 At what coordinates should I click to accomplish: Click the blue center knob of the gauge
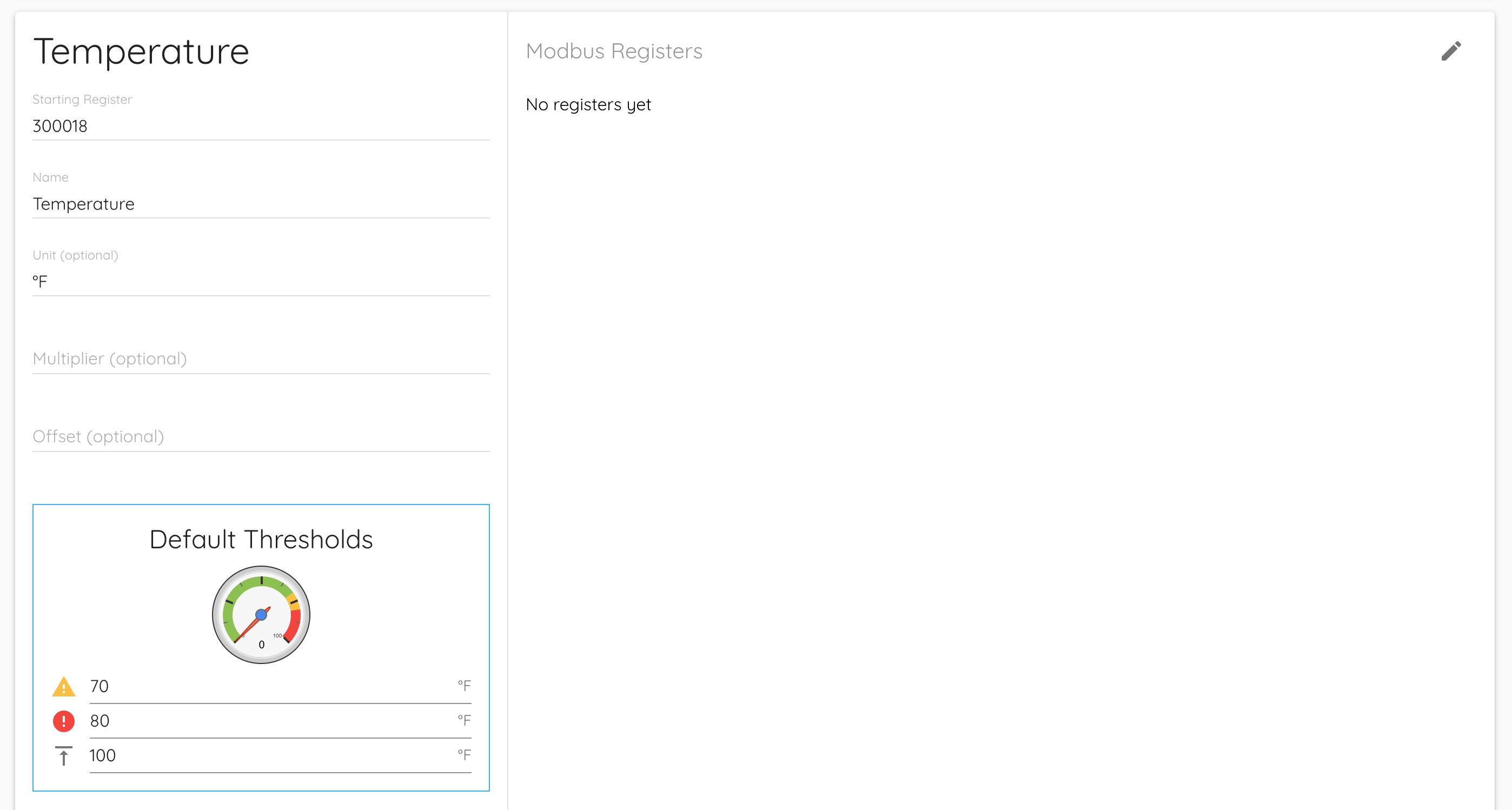[x=261, y=615]
